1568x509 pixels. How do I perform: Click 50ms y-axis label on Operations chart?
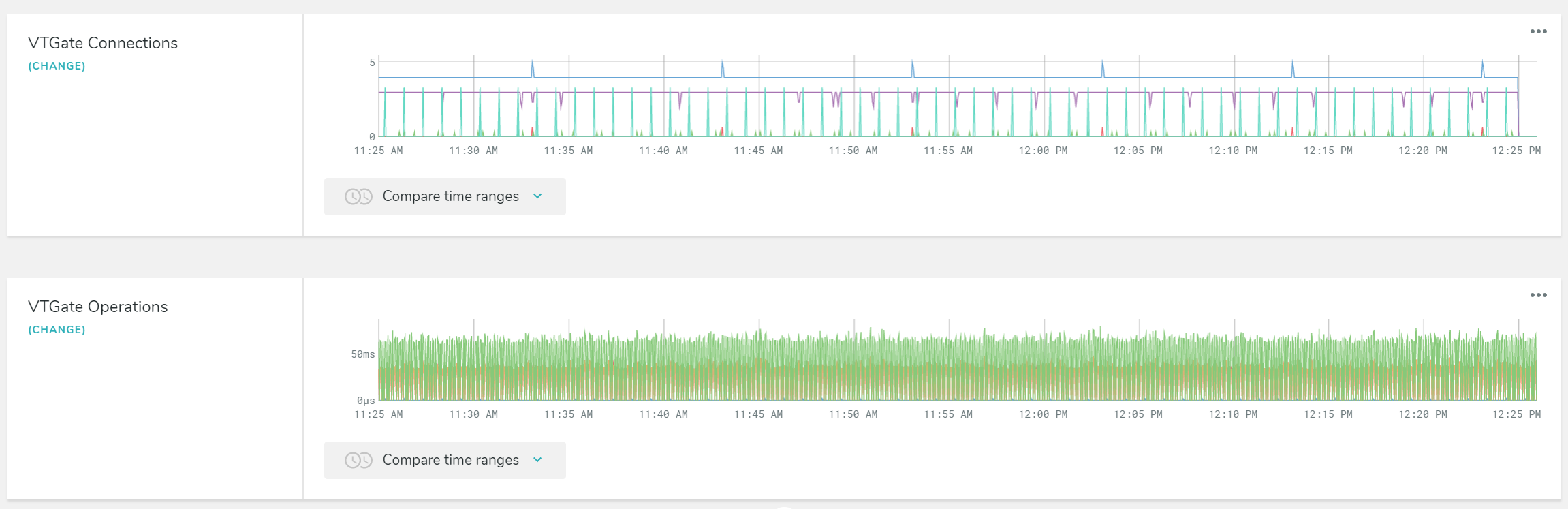pos(363,354)
